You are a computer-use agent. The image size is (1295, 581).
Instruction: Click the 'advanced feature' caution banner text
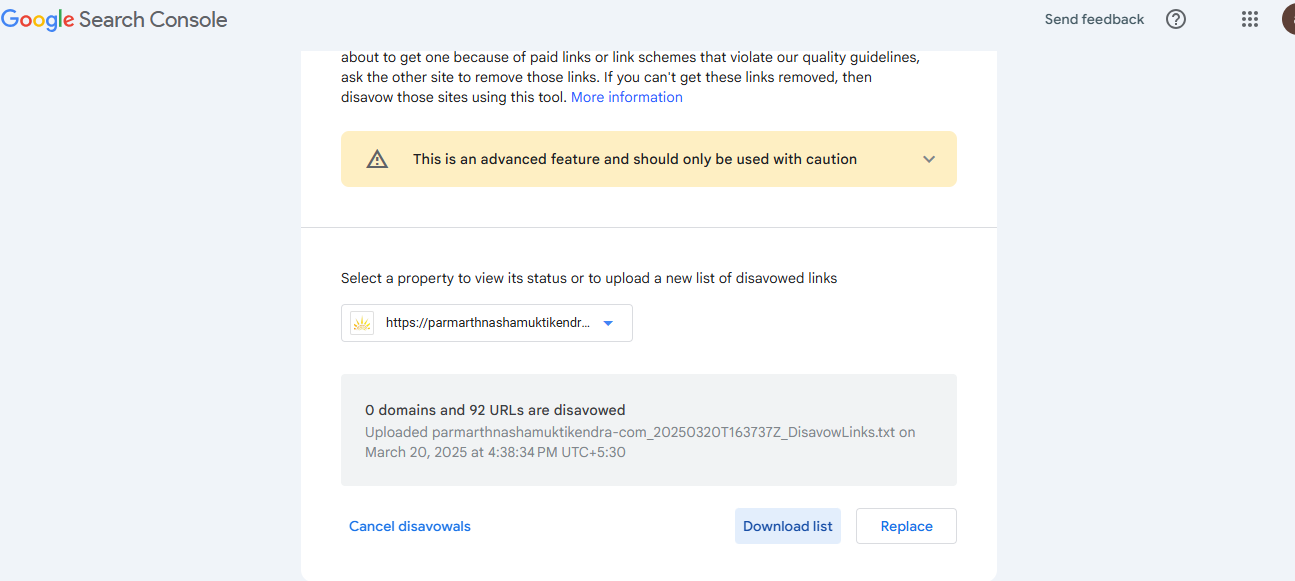point(635,159)
